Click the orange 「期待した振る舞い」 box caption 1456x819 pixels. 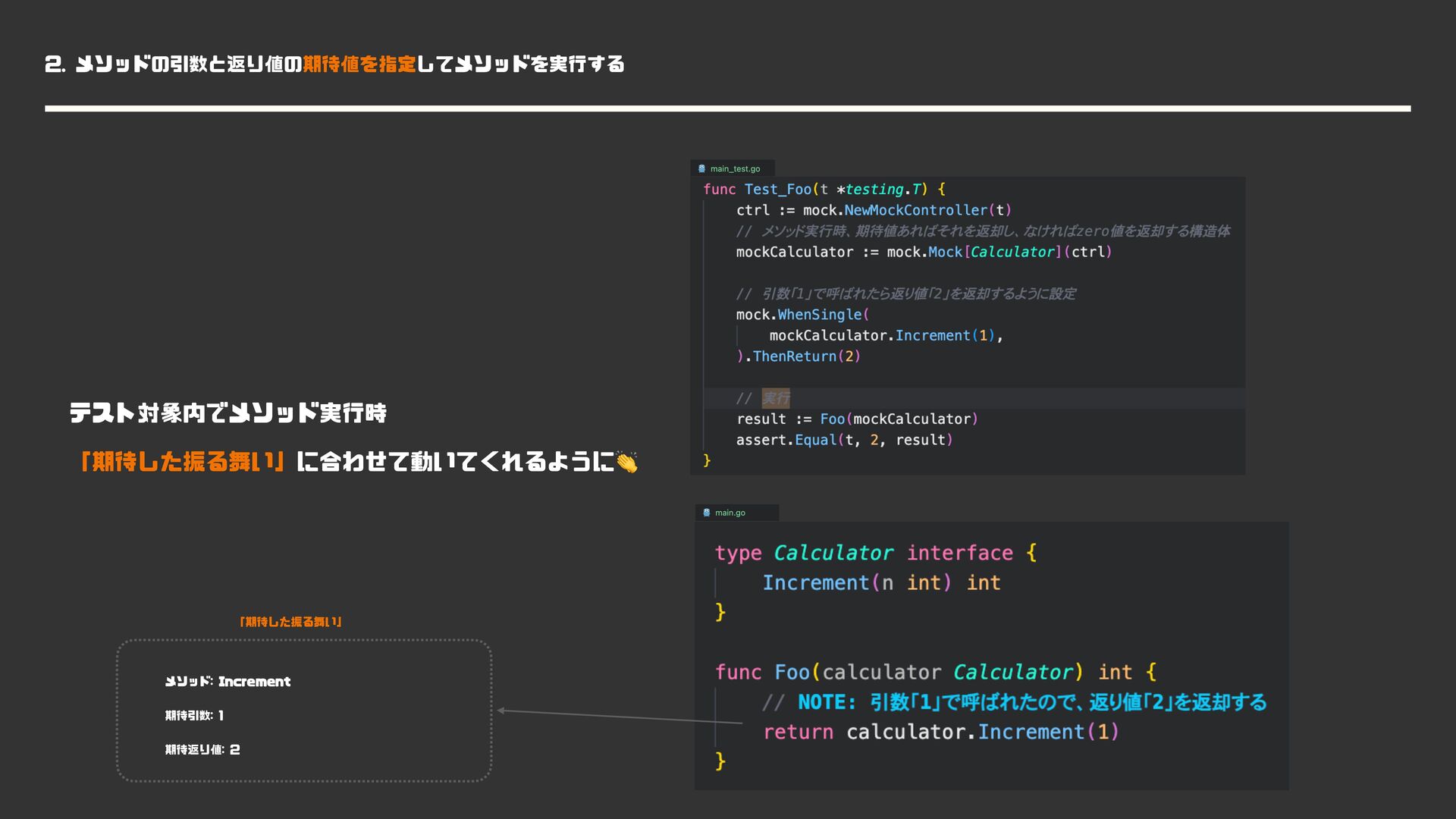pos(290,622)
